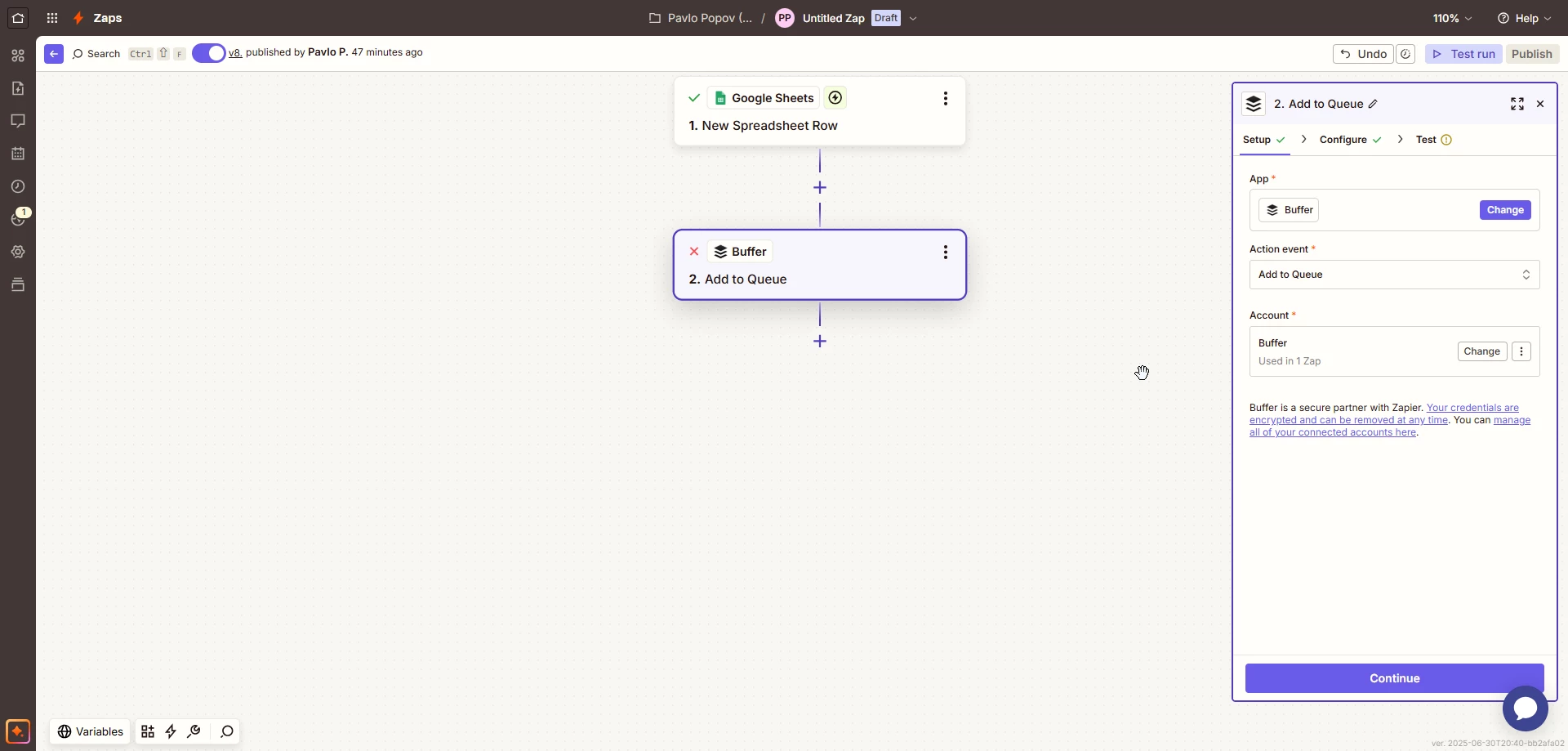This screenshot has width=1568, height=751.
Task: Open the 110% zoom dropdown
Action: point(1452,18)
